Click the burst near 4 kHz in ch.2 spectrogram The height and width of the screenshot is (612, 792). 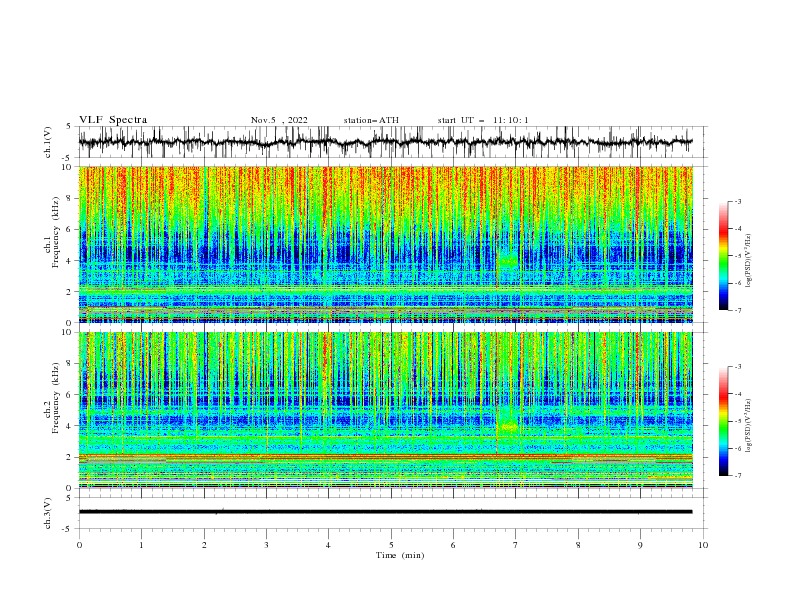coord(507,427)
